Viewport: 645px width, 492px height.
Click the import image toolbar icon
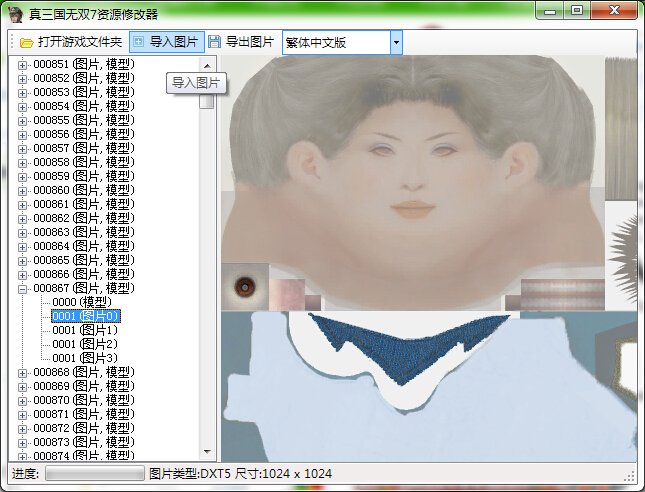(x=139, y=42)
